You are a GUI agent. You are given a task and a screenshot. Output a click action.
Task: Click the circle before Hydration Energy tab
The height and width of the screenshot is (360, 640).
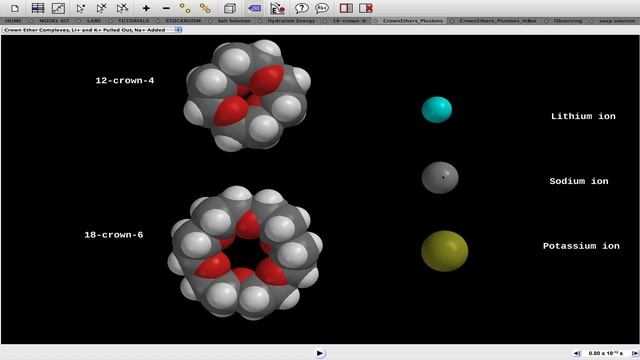(260, 20)
